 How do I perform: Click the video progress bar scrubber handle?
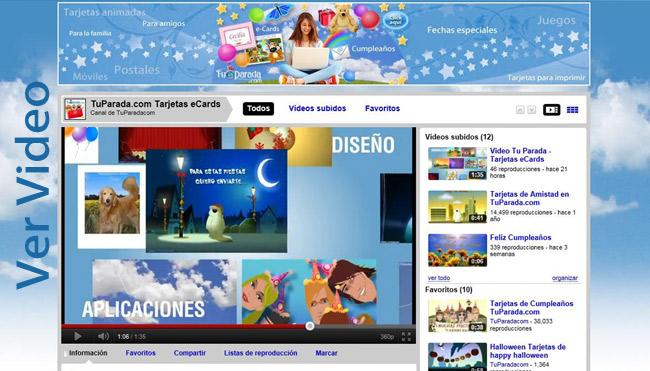(310, 326)
